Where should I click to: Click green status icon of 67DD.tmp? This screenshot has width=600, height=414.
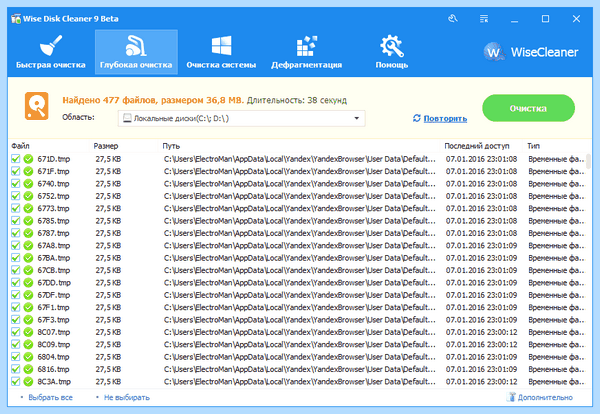coord(28,283)
